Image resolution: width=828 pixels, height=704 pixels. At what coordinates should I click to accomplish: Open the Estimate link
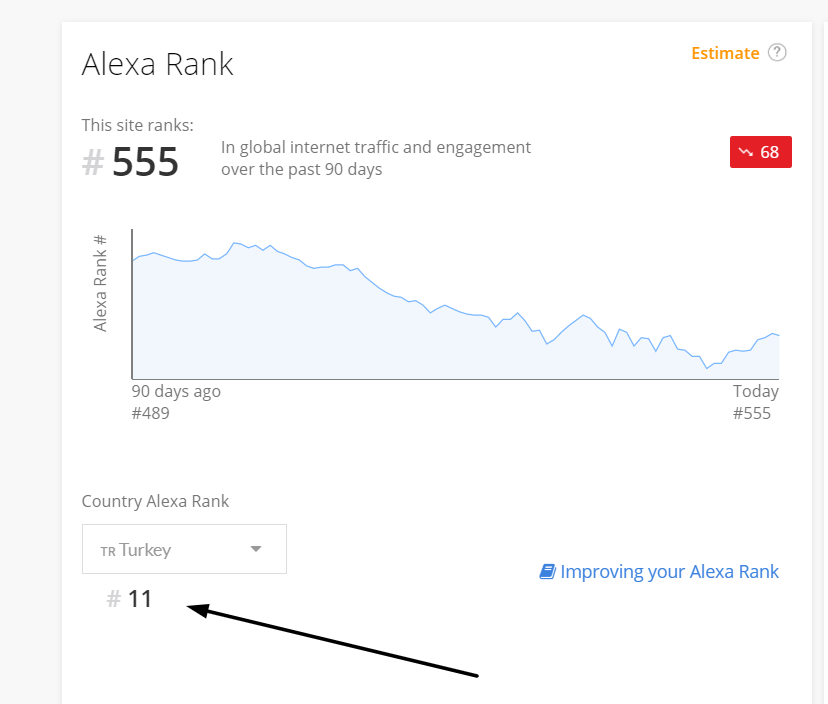coord(725,53)
